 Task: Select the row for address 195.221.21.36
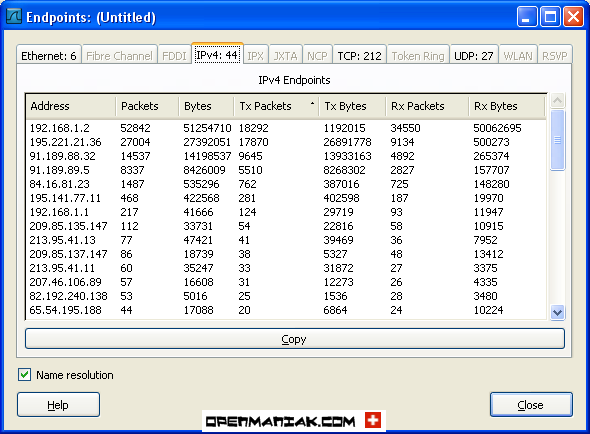286,142
